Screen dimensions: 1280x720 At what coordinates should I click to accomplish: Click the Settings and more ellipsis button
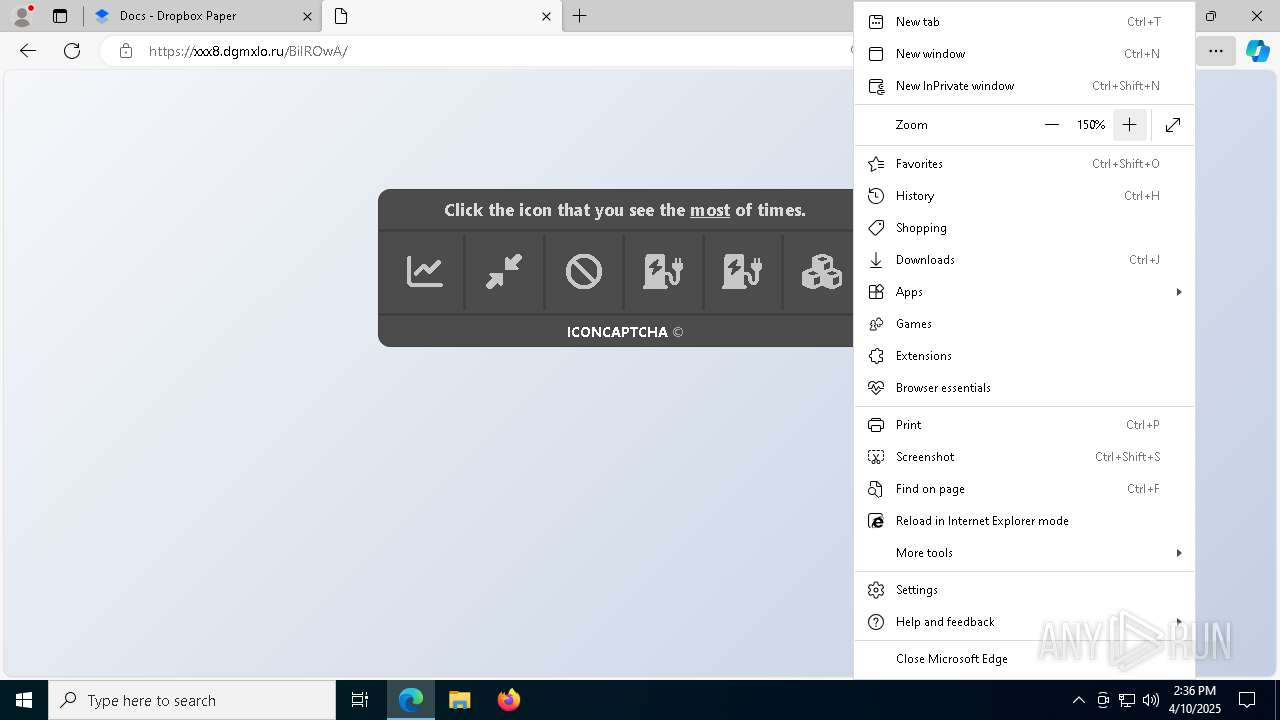(x=1216, y=51)
